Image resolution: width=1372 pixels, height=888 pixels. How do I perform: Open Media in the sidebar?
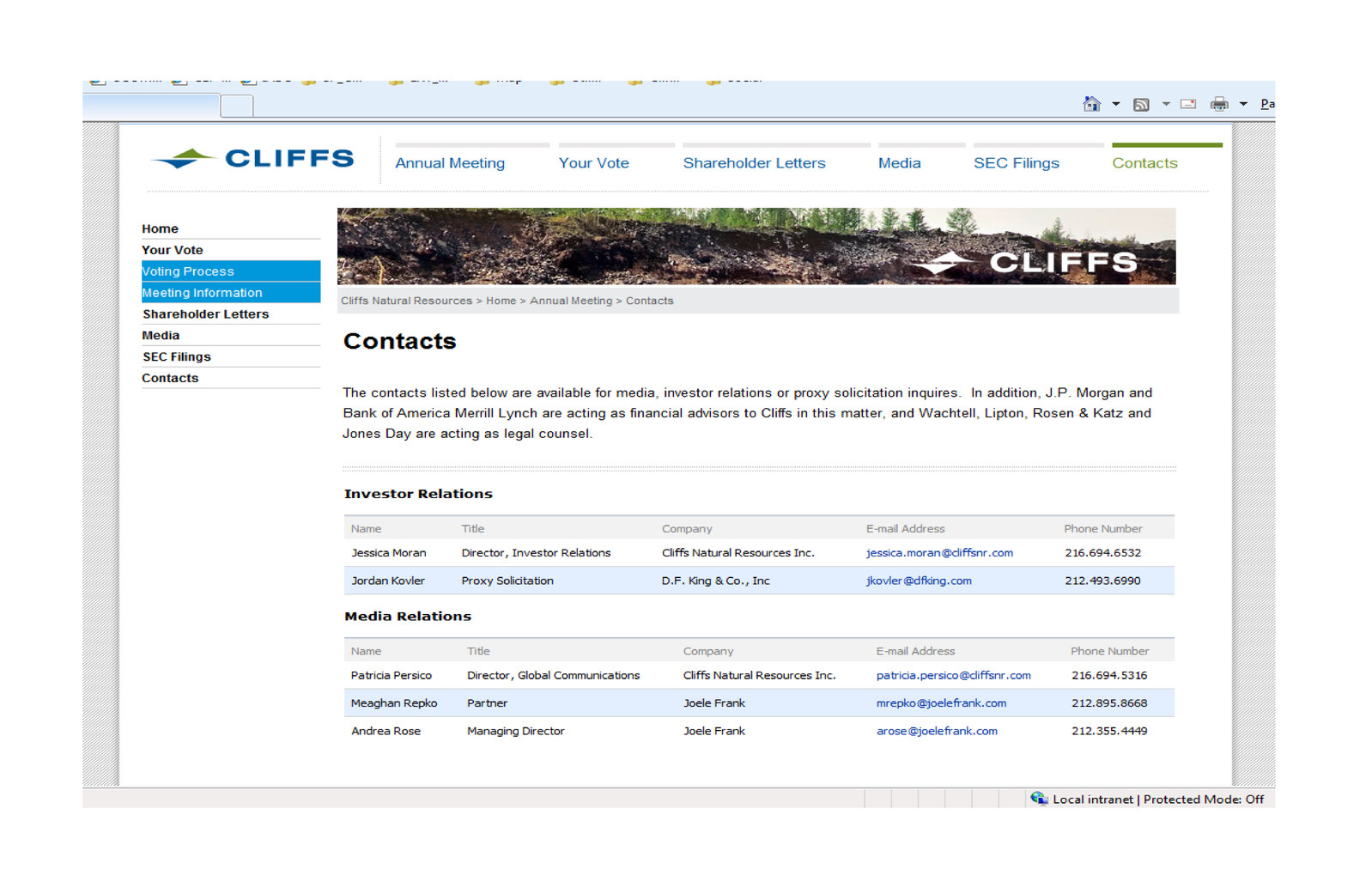click(161, 336)
